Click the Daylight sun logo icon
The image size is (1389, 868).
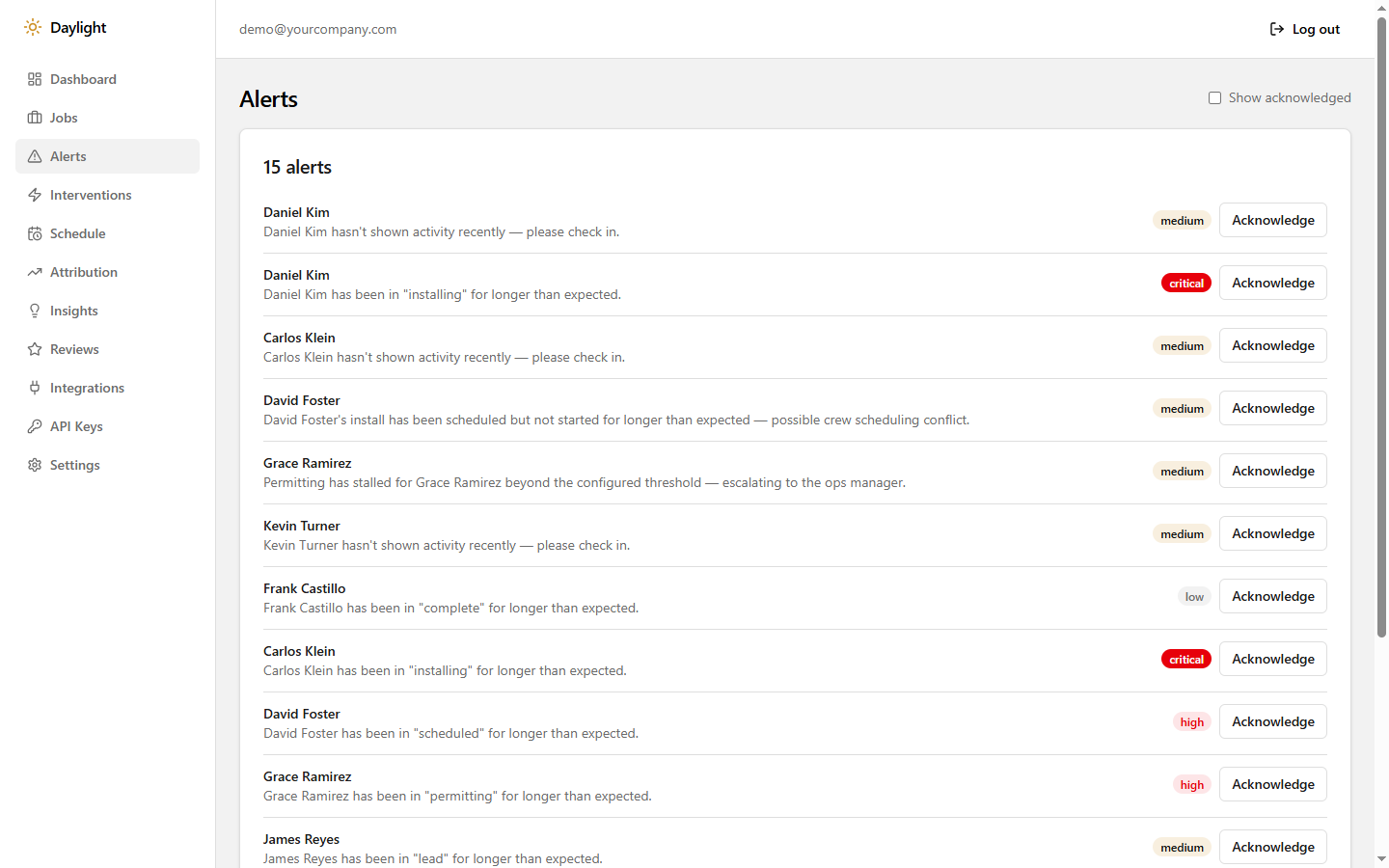[33, 28]
